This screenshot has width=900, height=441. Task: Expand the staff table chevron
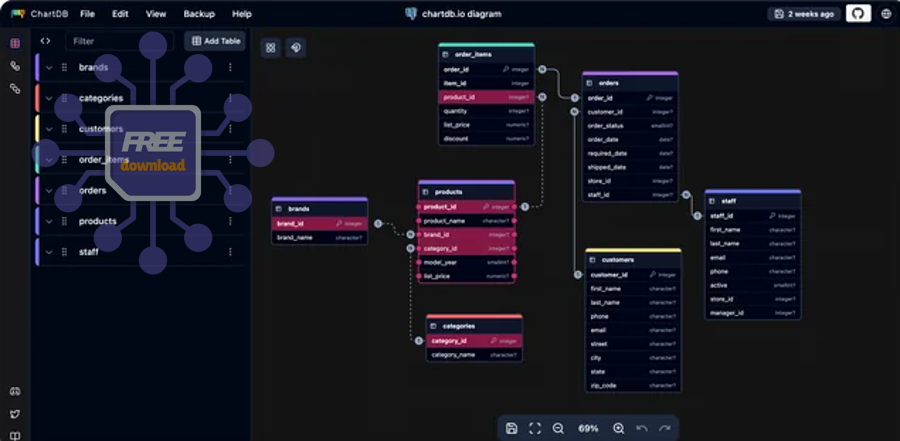click(x=49, y=252)
